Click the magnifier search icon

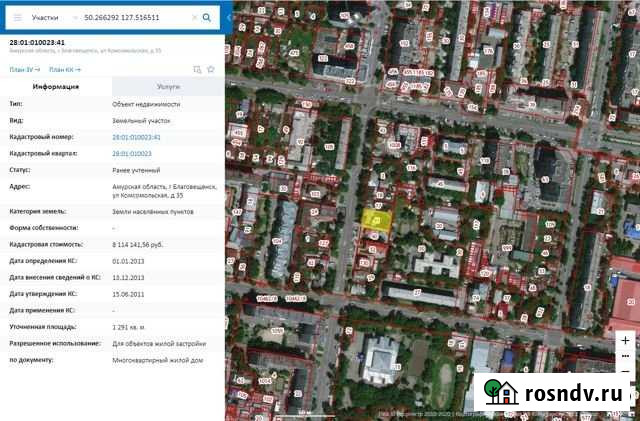coord(206,18)
